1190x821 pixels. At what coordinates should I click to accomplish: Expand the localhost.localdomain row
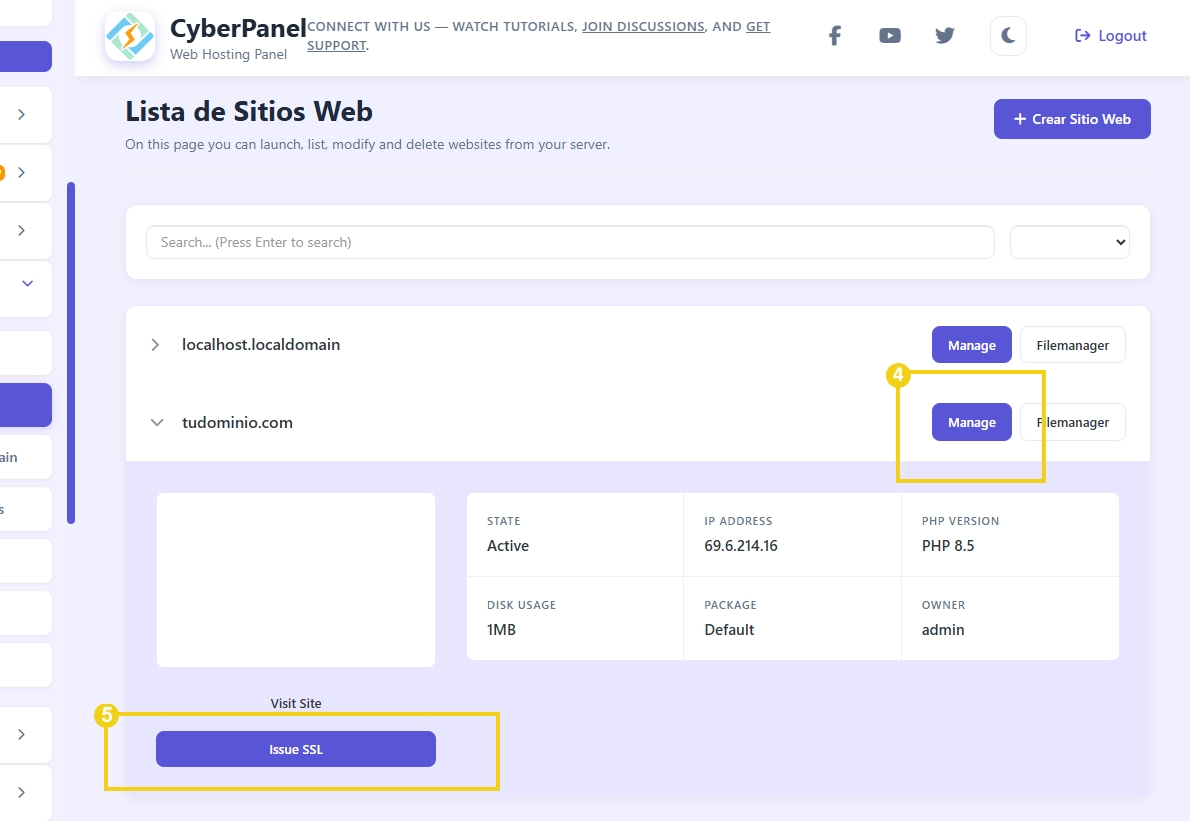click(156, 344)
